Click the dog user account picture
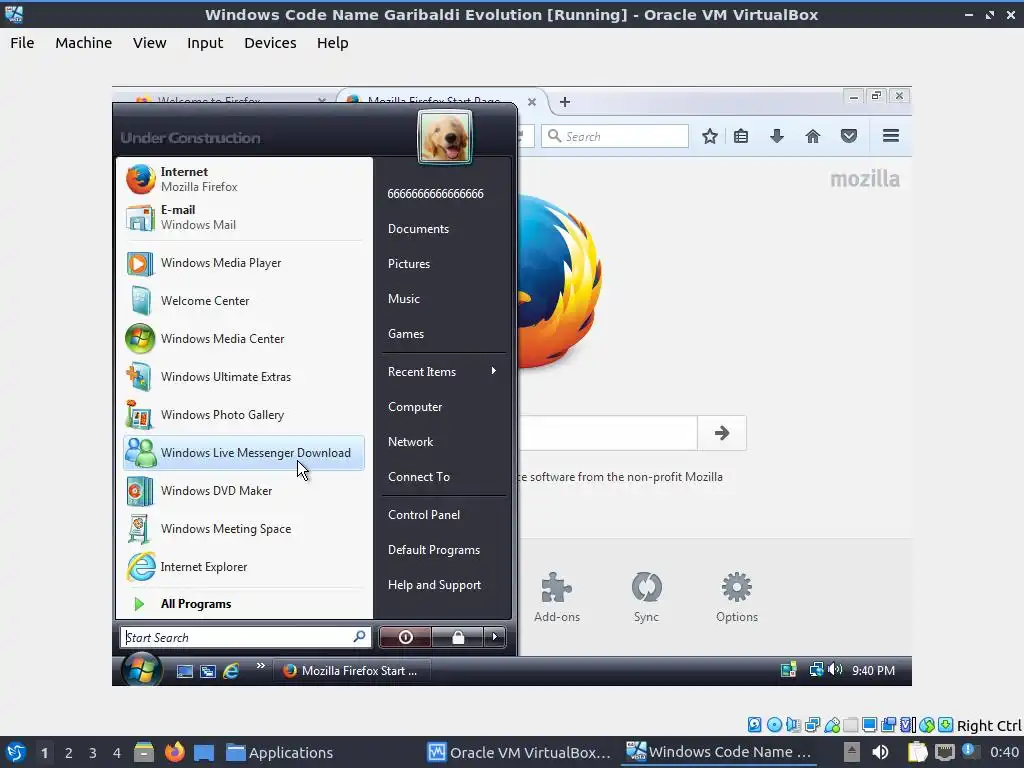The width and height of the screenshot is (1024, 768). pos(445,137)
